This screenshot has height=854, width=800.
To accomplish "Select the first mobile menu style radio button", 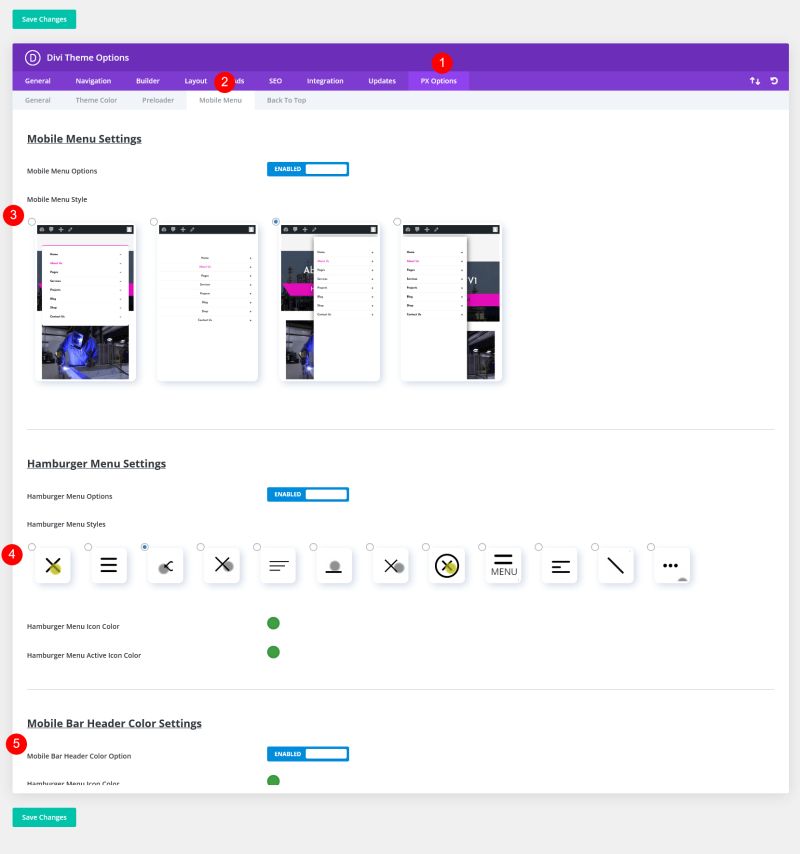I will point(31,221).
